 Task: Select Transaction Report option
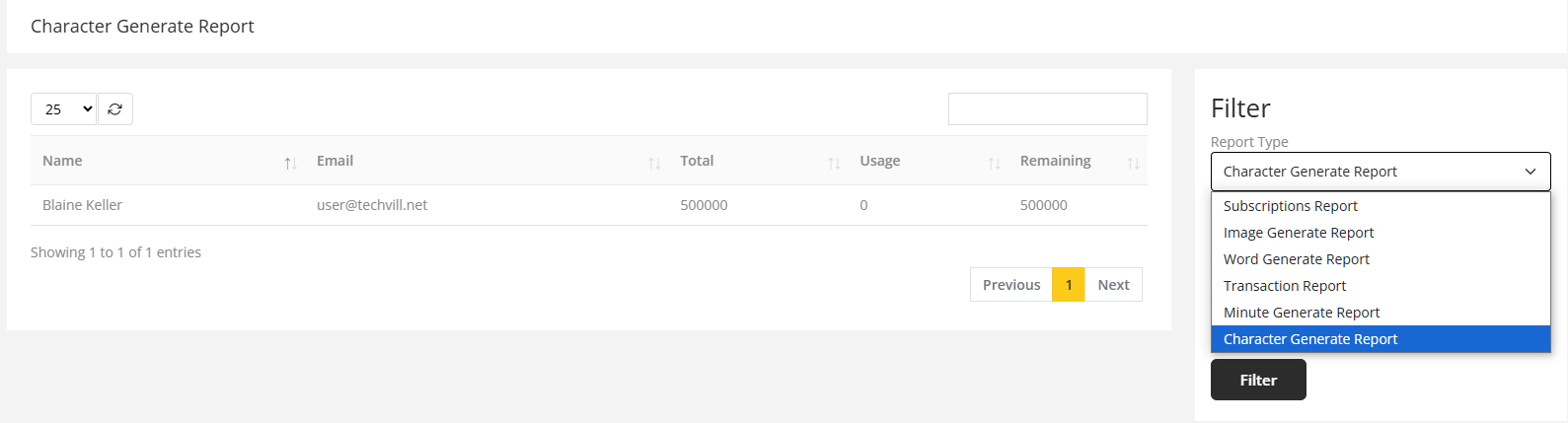tap(1284, 286)
